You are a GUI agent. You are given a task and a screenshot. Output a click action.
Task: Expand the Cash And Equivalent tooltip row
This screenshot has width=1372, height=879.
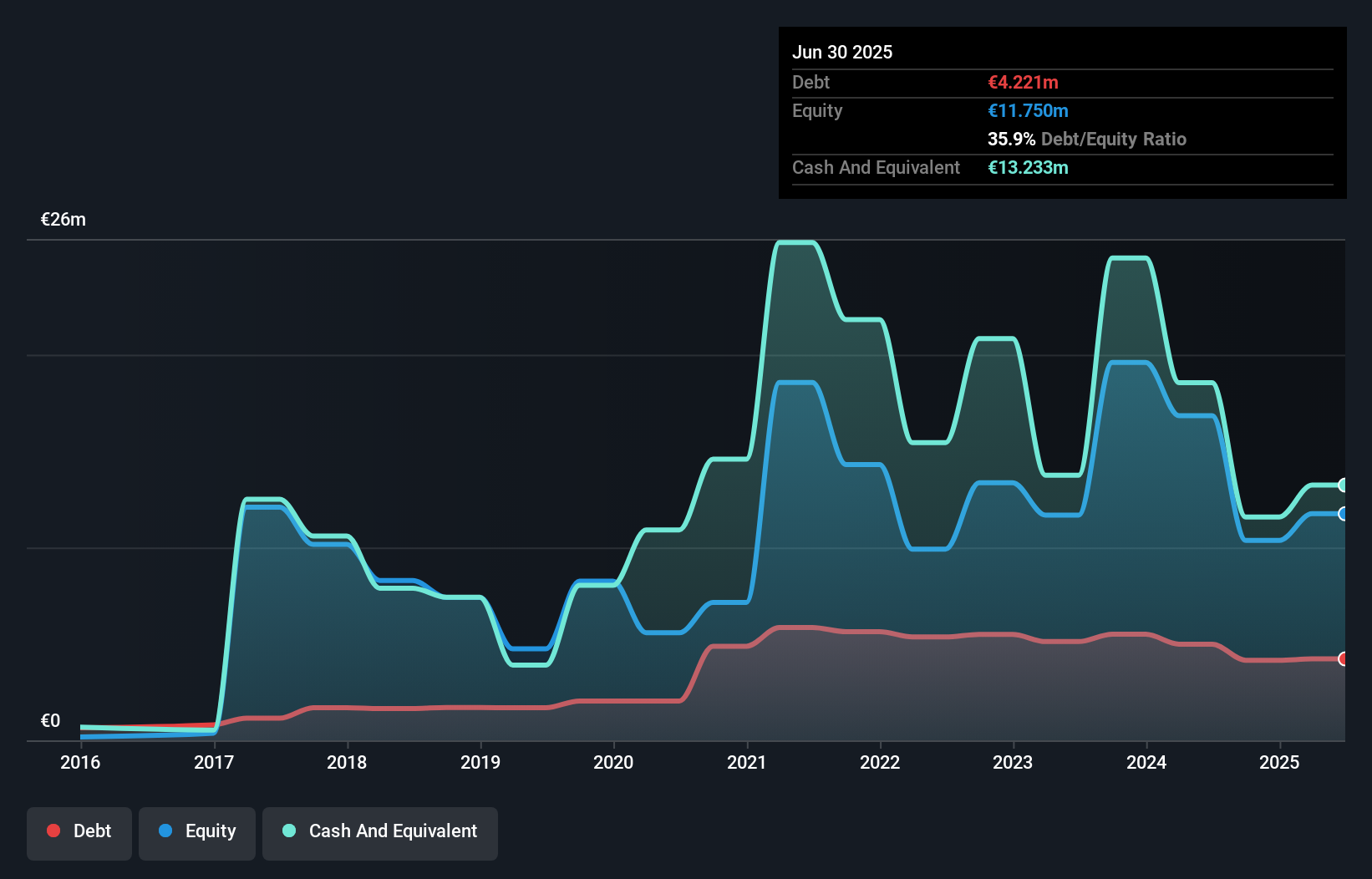[x=876, y=167]
